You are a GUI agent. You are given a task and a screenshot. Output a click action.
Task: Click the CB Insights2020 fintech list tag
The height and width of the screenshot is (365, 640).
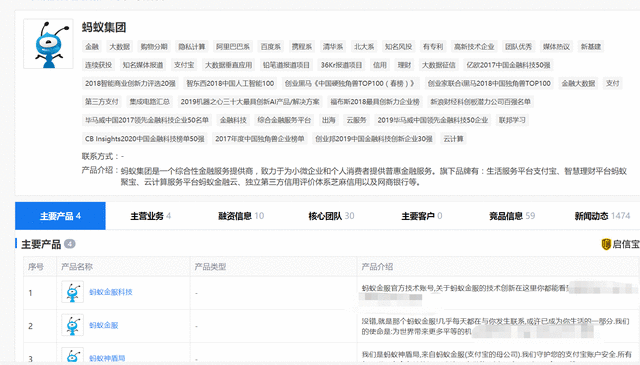coord(144,139)
